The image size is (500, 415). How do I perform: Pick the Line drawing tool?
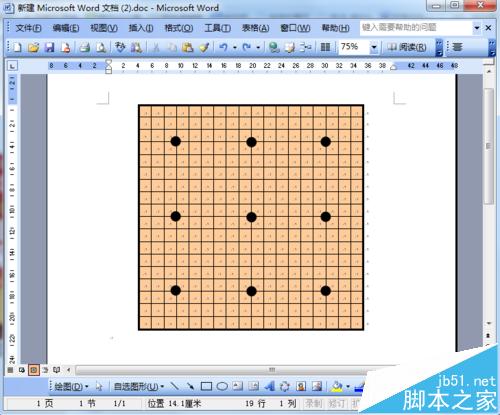174,386
